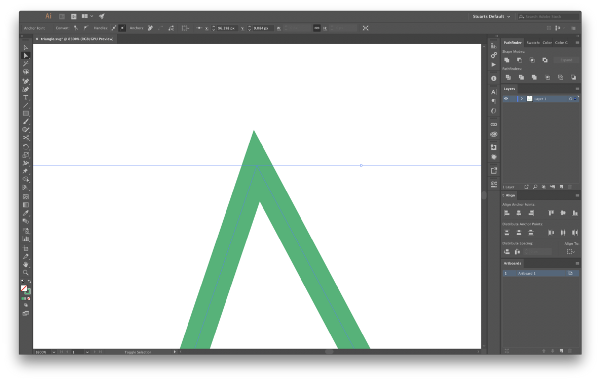600x381 pixels.
Task: Select the Magic Wand tool
Action: click(x=26, y=64)
